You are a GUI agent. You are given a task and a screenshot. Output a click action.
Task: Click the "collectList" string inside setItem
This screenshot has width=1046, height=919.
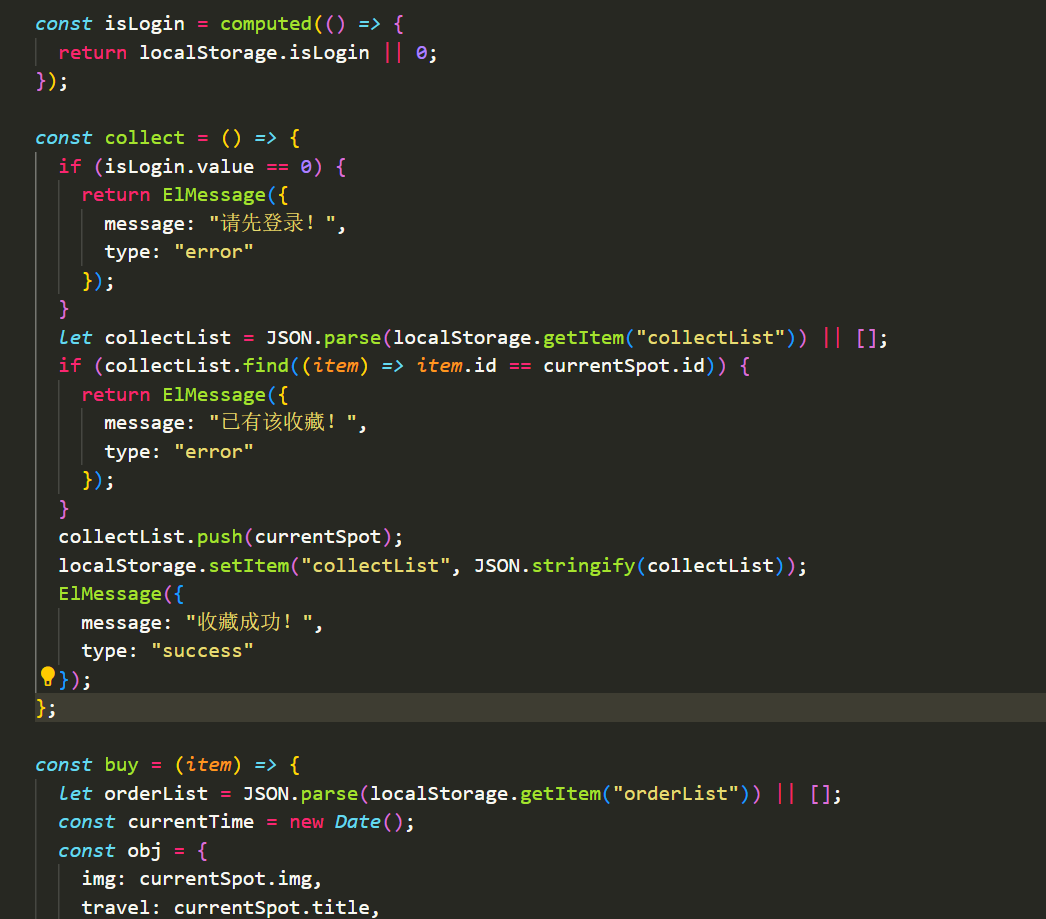[x=376, y=566]
